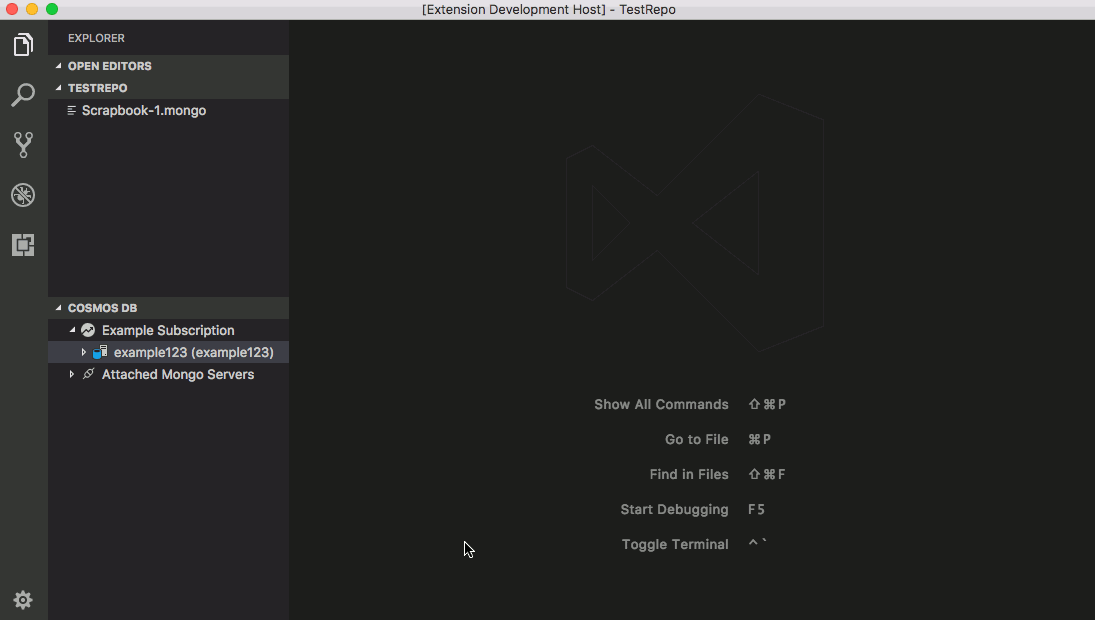Select the Example Subscription row
The image size is (1095, 620).
[x=168, y=330]
